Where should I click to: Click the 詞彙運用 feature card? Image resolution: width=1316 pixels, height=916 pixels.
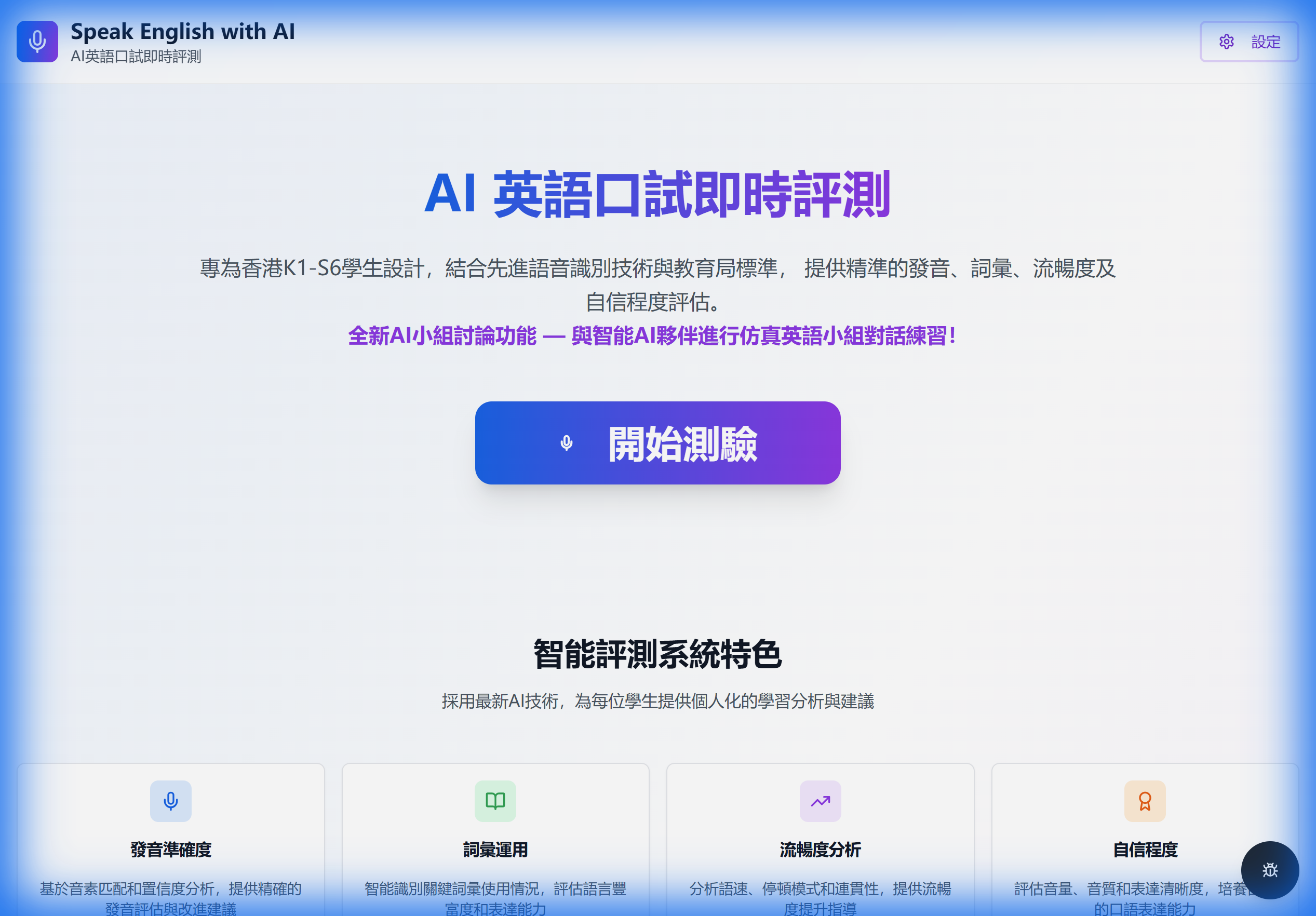(495, 837)
